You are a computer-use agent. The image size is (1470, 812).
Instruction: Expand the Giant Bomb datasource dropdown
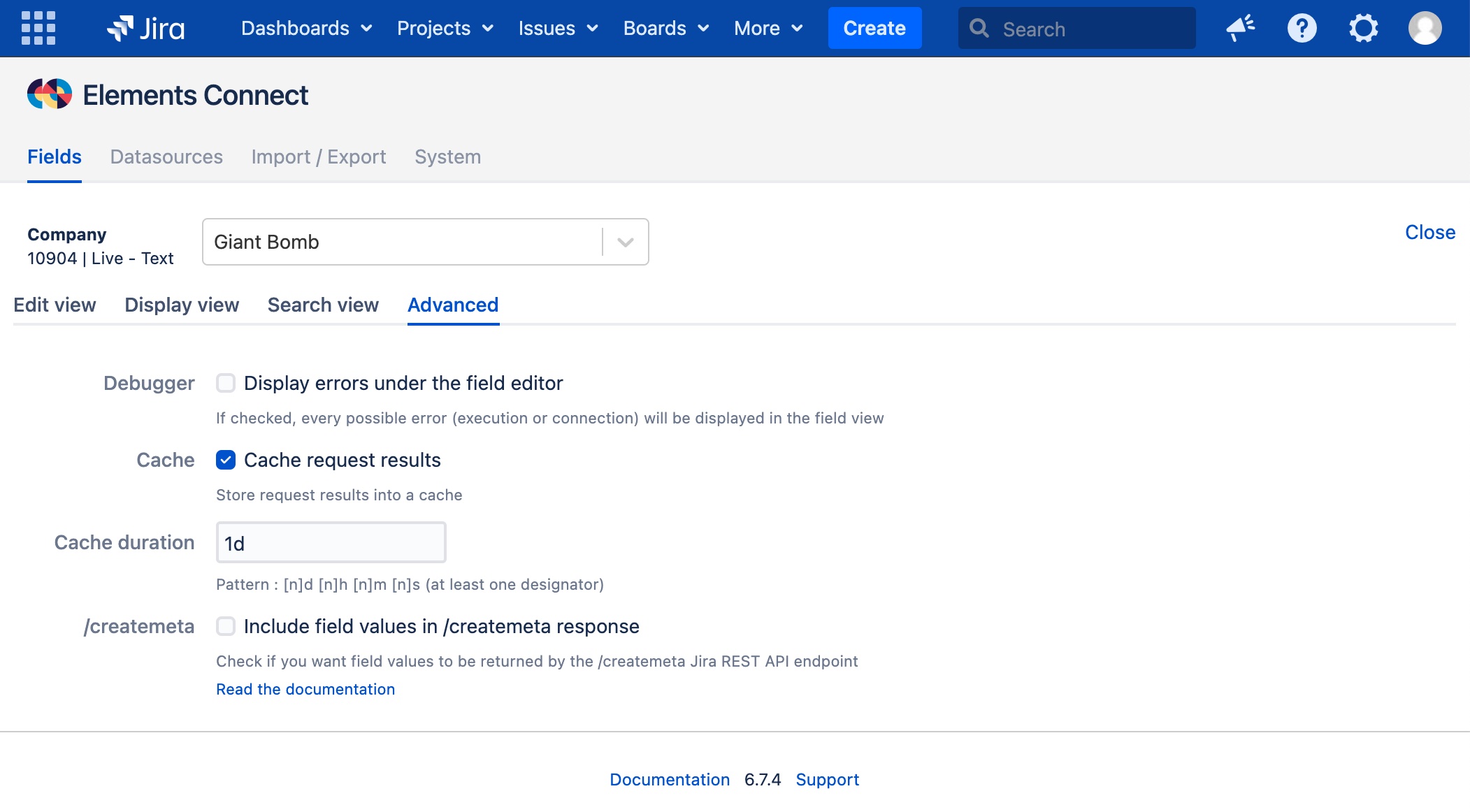tap(625, 242)
